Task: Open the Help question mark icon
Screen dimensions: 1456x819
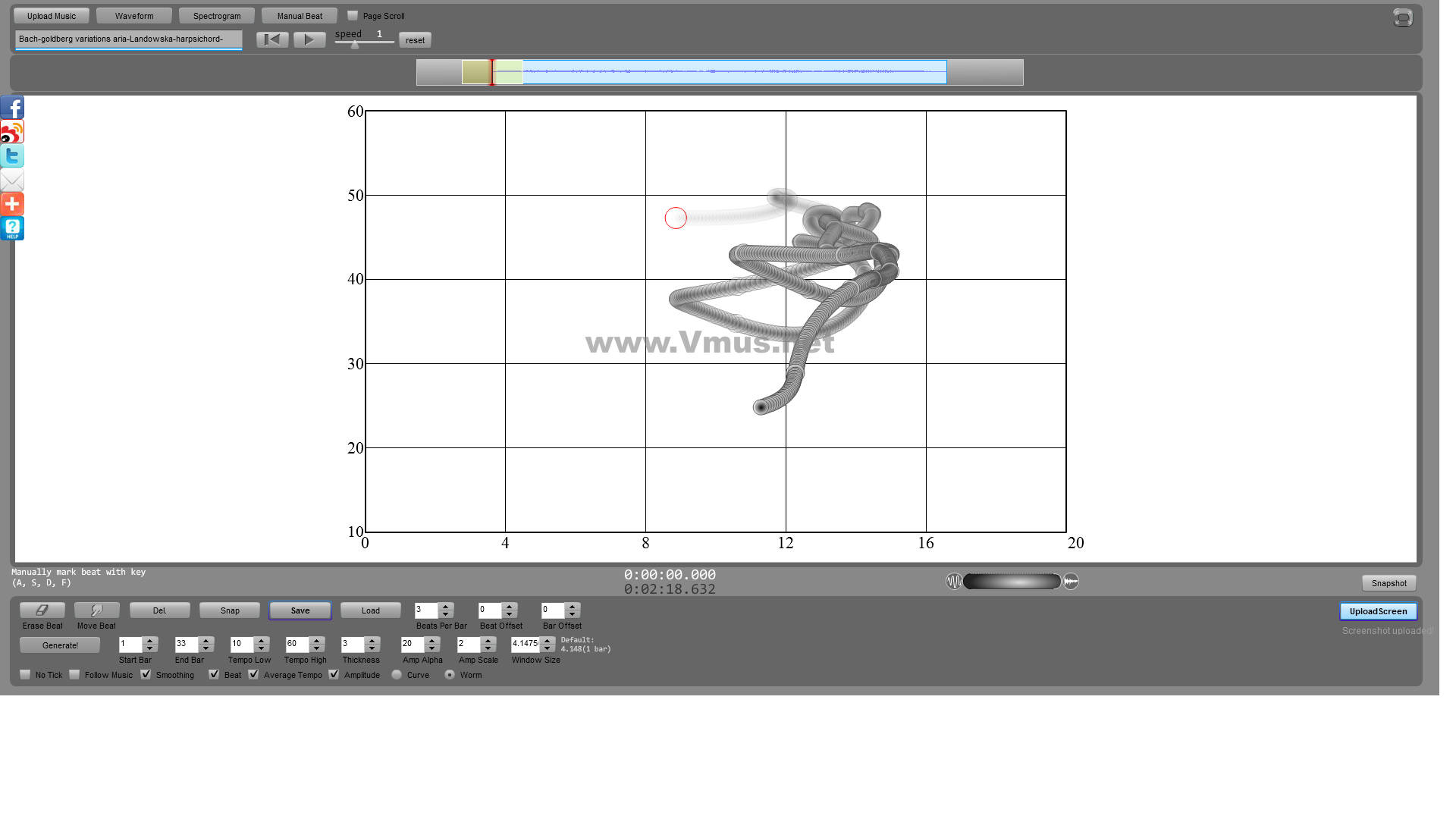Action: (12, 228)
